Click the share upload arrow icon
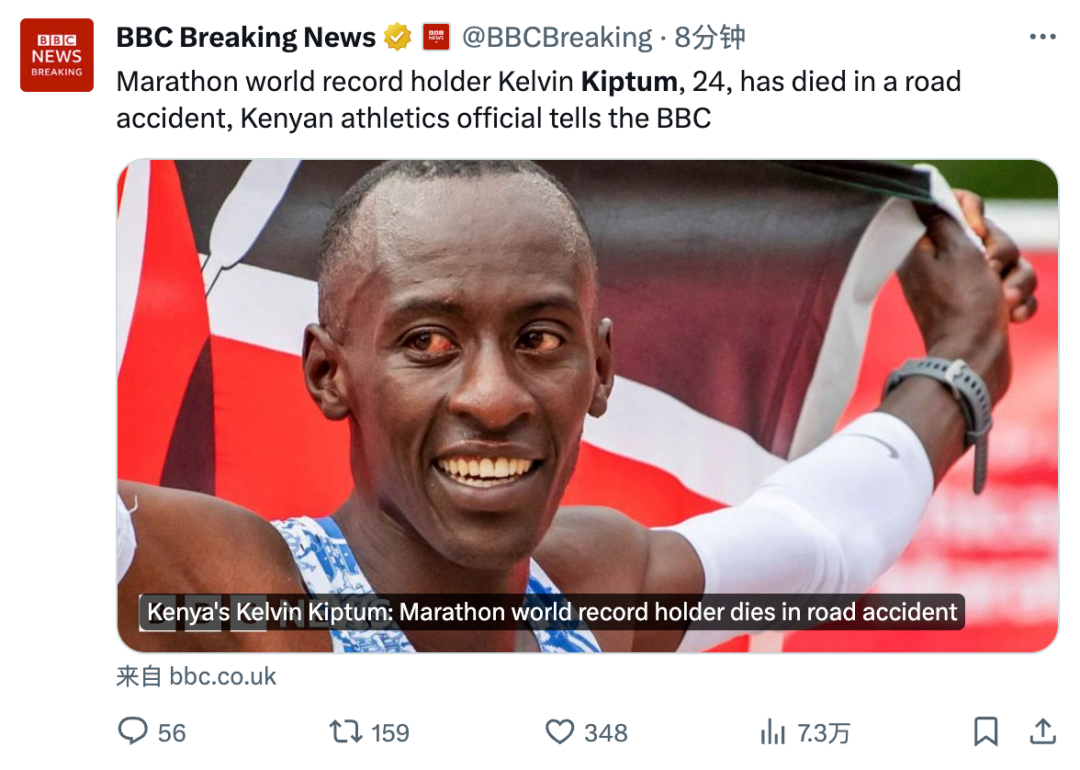This screenshot has width=1080, height=770. click(1043, 731)
